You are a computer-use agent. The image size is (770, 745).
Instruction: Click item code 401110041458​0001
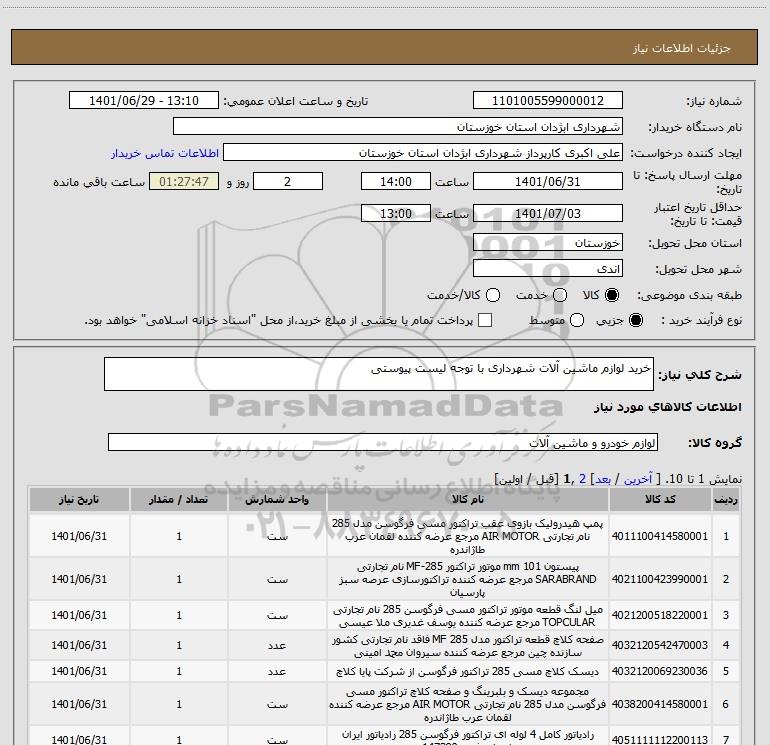(x=660, y=536)
